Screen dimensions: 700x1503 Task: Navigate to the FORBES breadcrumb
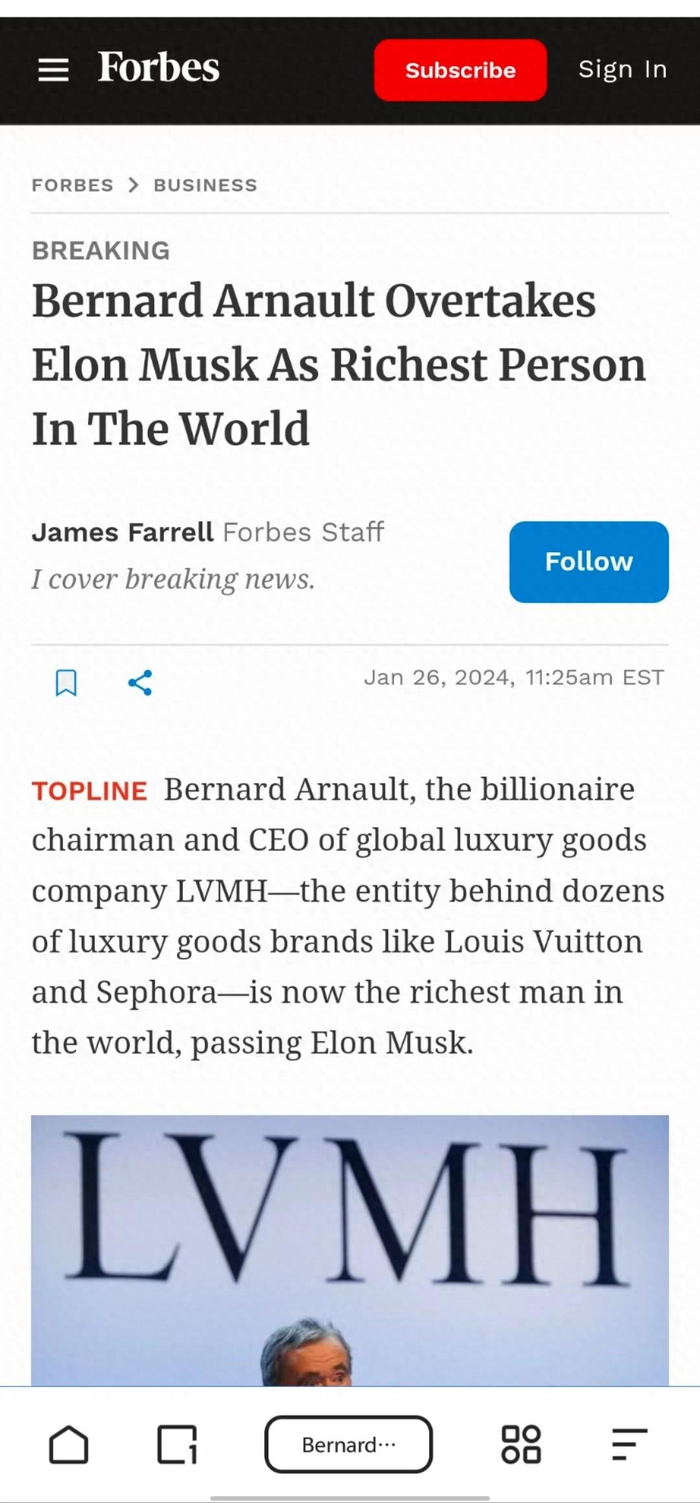72,185
